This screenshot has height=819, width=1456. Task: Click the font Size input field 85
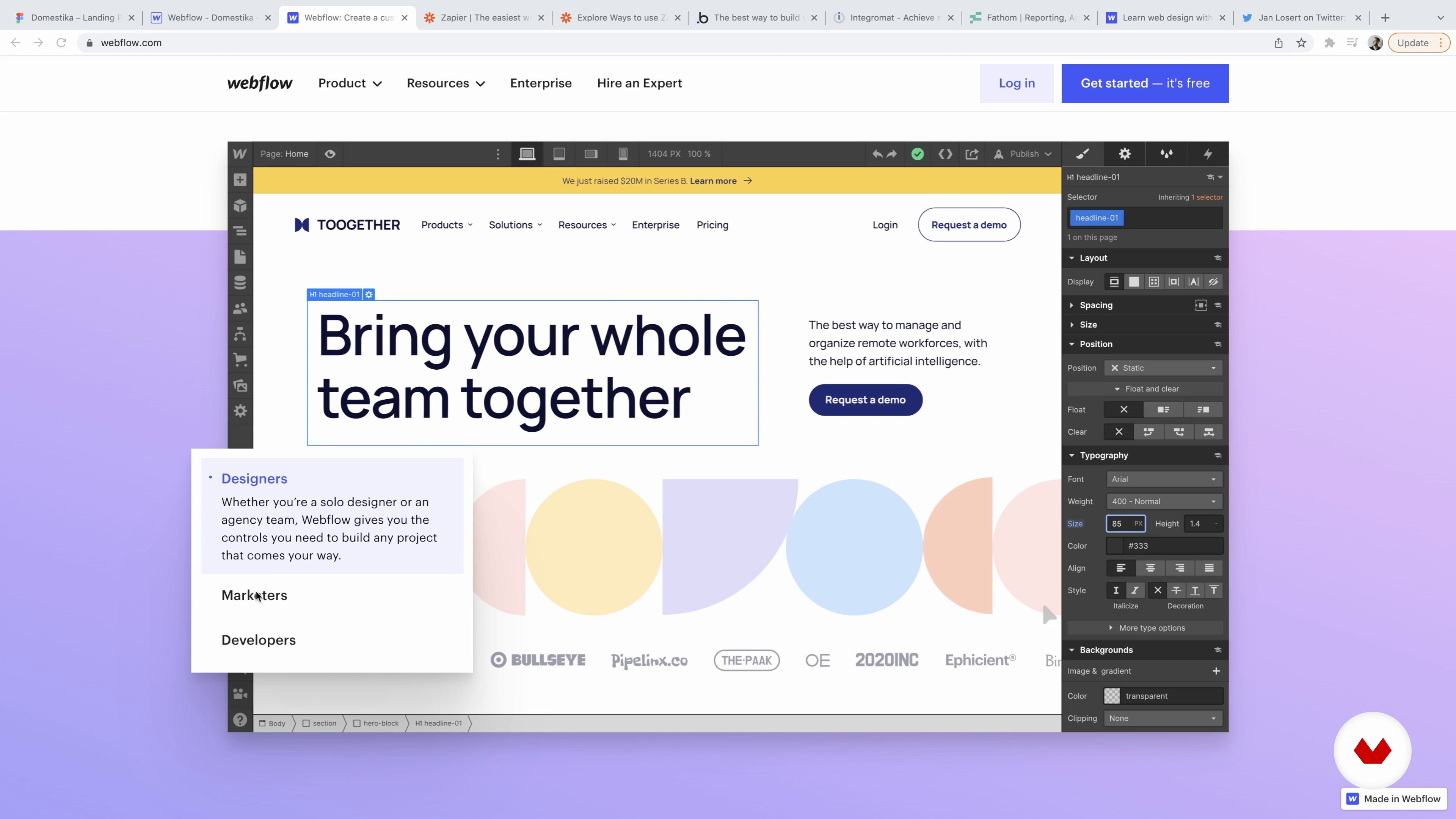1125,524
